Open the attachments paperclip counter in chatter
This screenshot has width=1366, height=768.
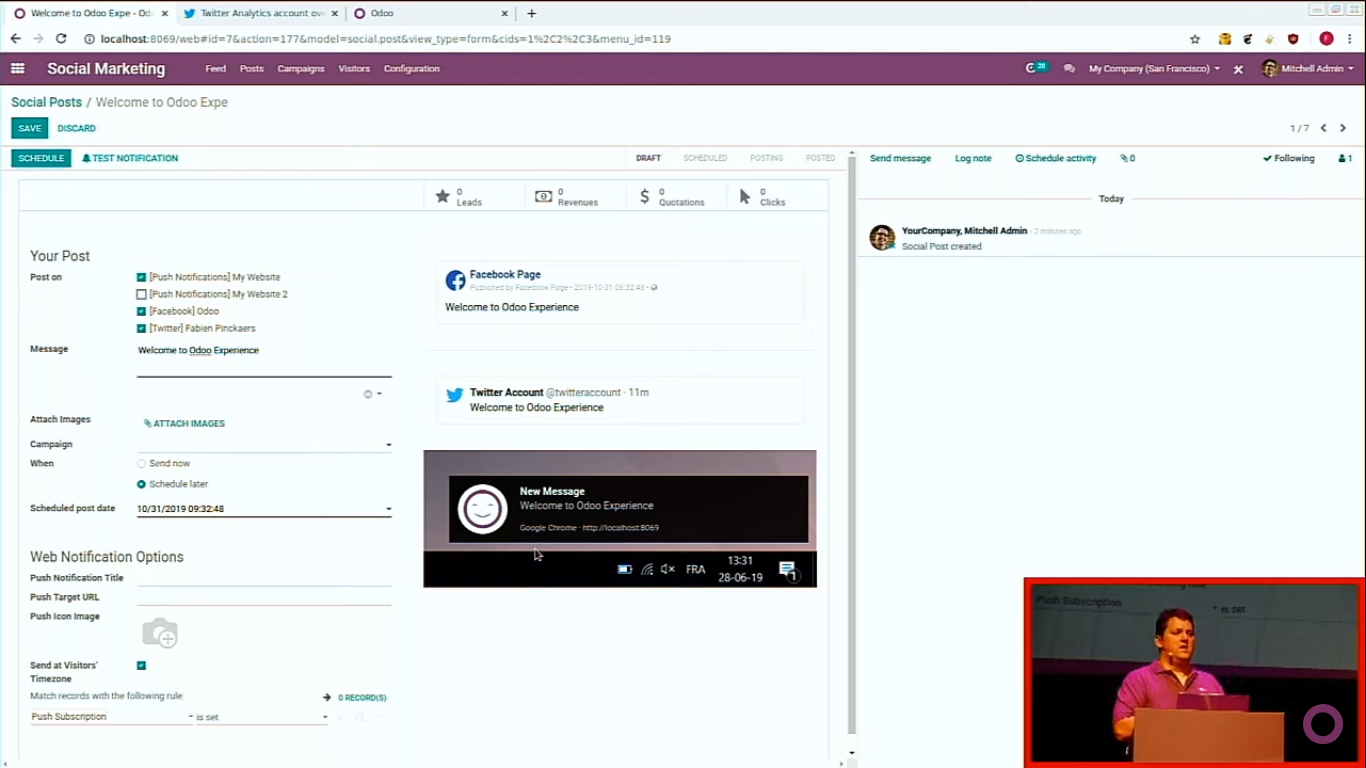1127,158
